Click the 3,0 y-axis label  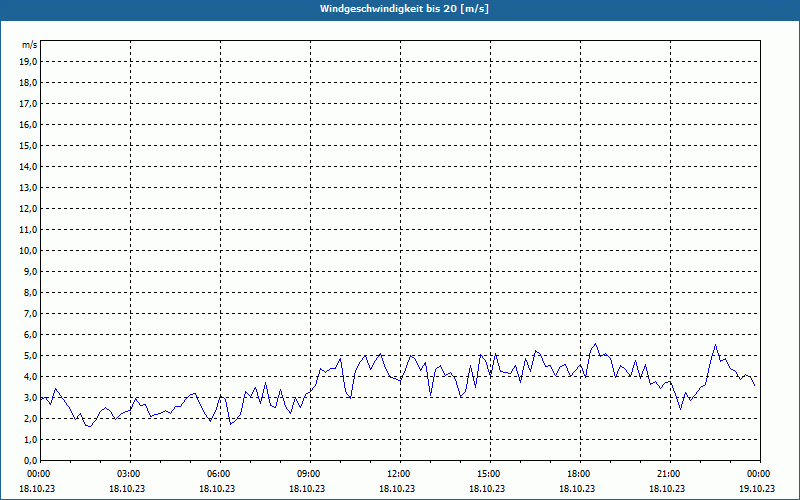pos(30,397)
